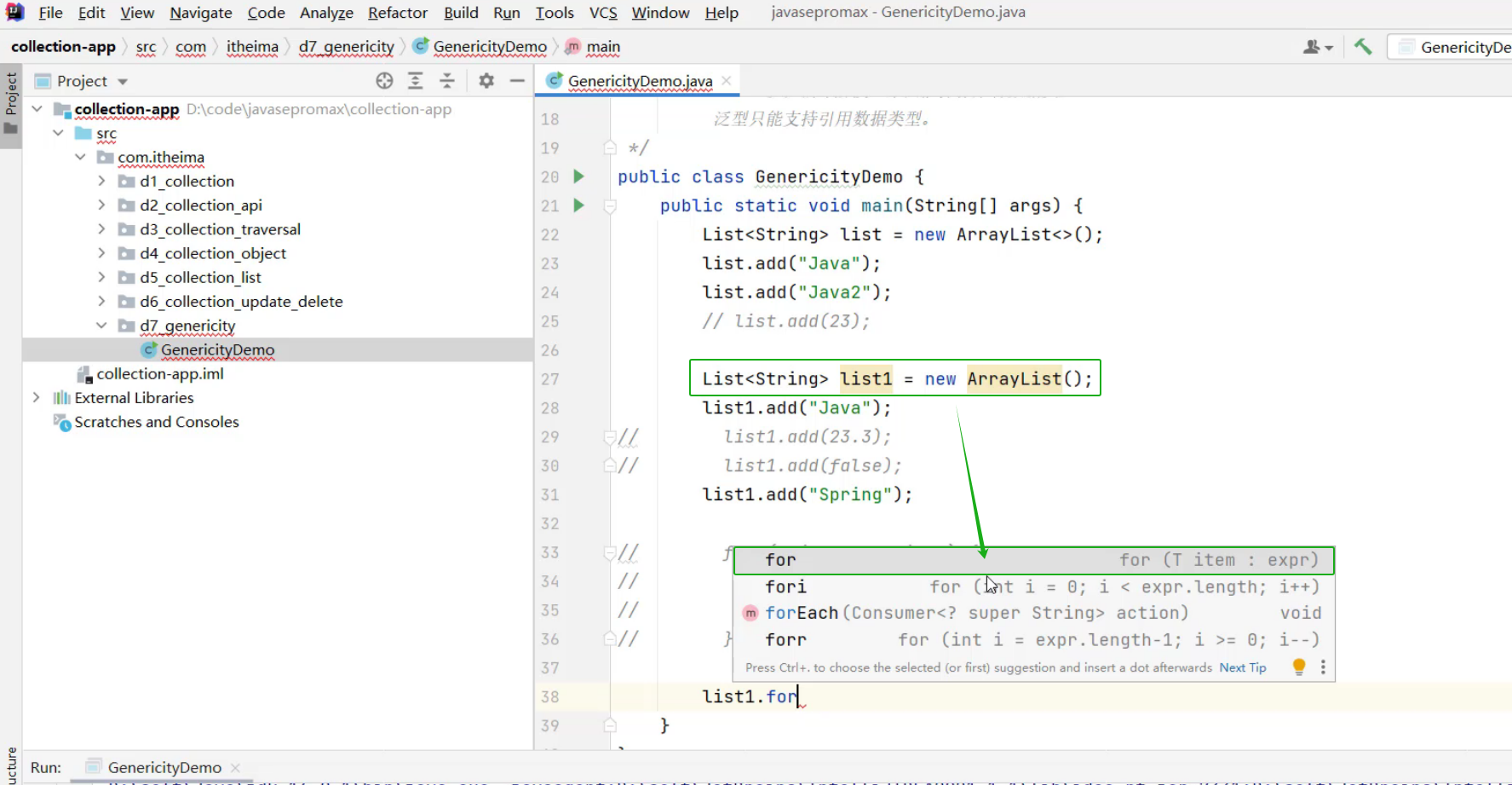Expand the d6_collection_update_delete package

click(101, 301)
